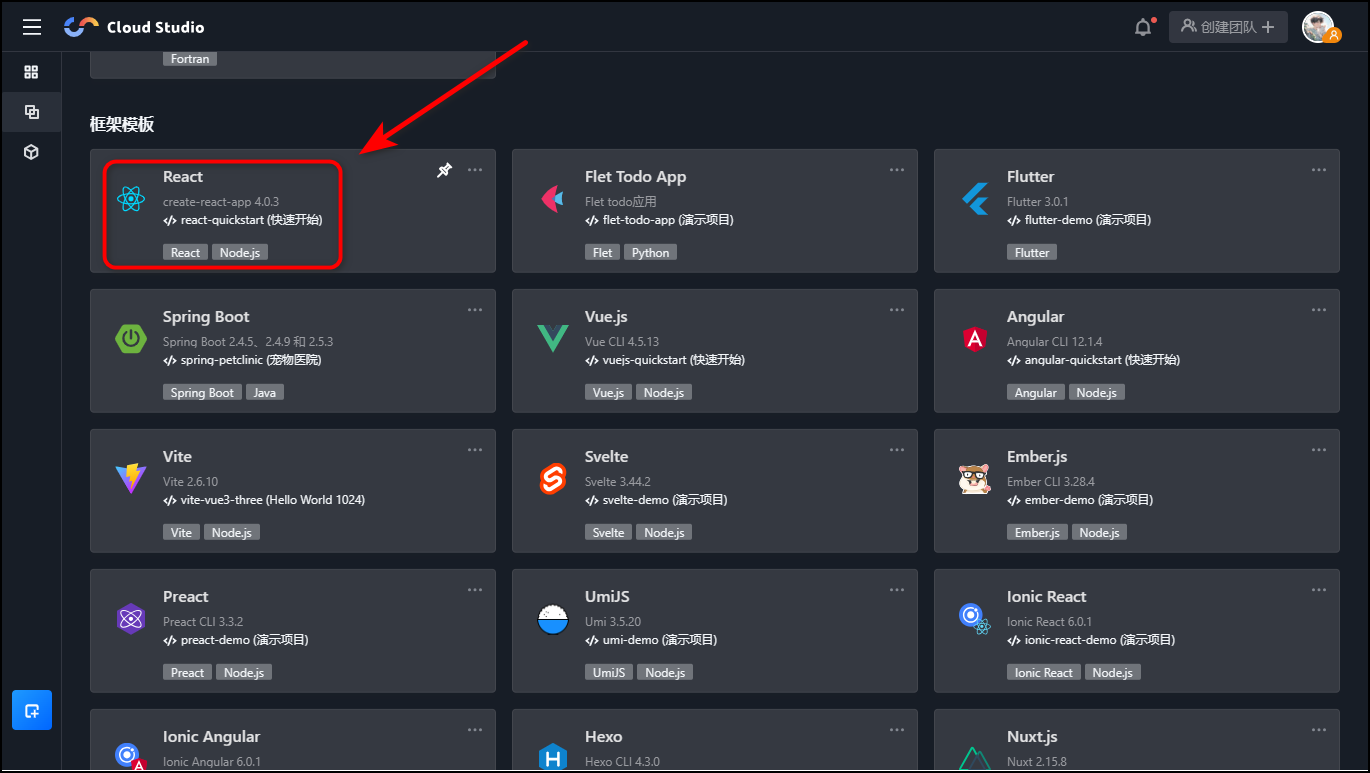Open the vuejs-quickstart repository link
1370x773 pixels.
point(665,360)
